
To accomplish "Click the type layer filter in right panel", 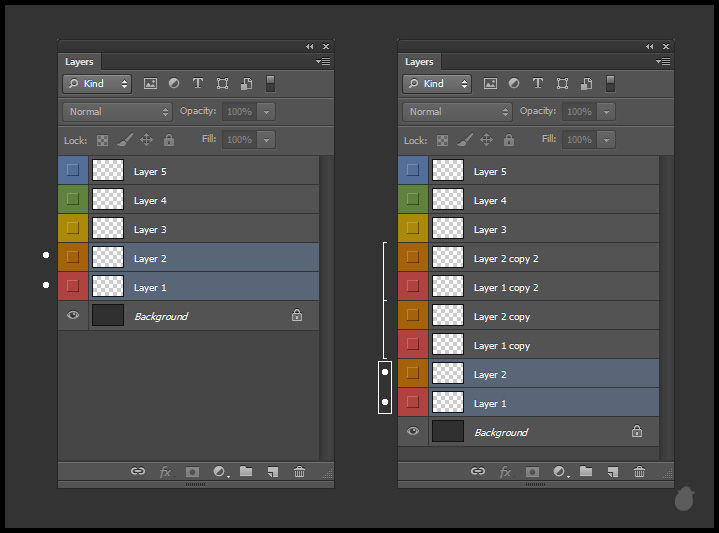I will [x=538, y=84].
